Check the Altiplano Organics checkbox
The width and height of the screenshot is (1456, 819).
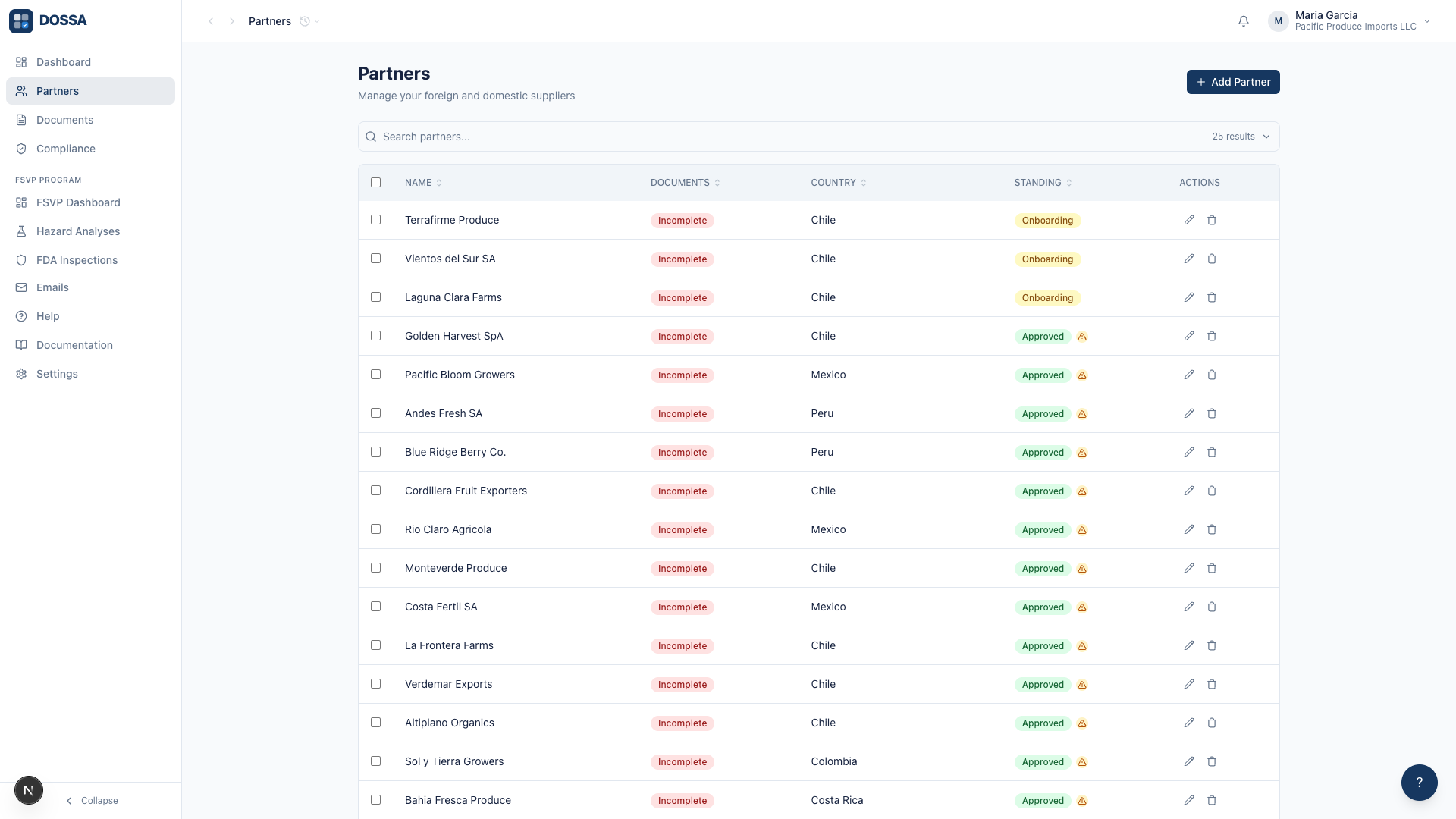click(375, 722)
